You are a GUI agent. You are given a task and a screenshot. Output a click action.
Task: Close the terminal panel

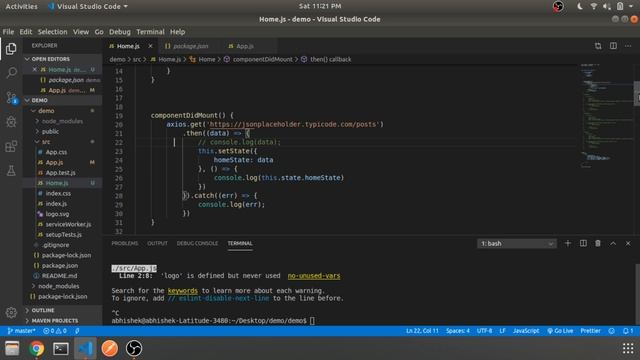[x=628, y=243]
